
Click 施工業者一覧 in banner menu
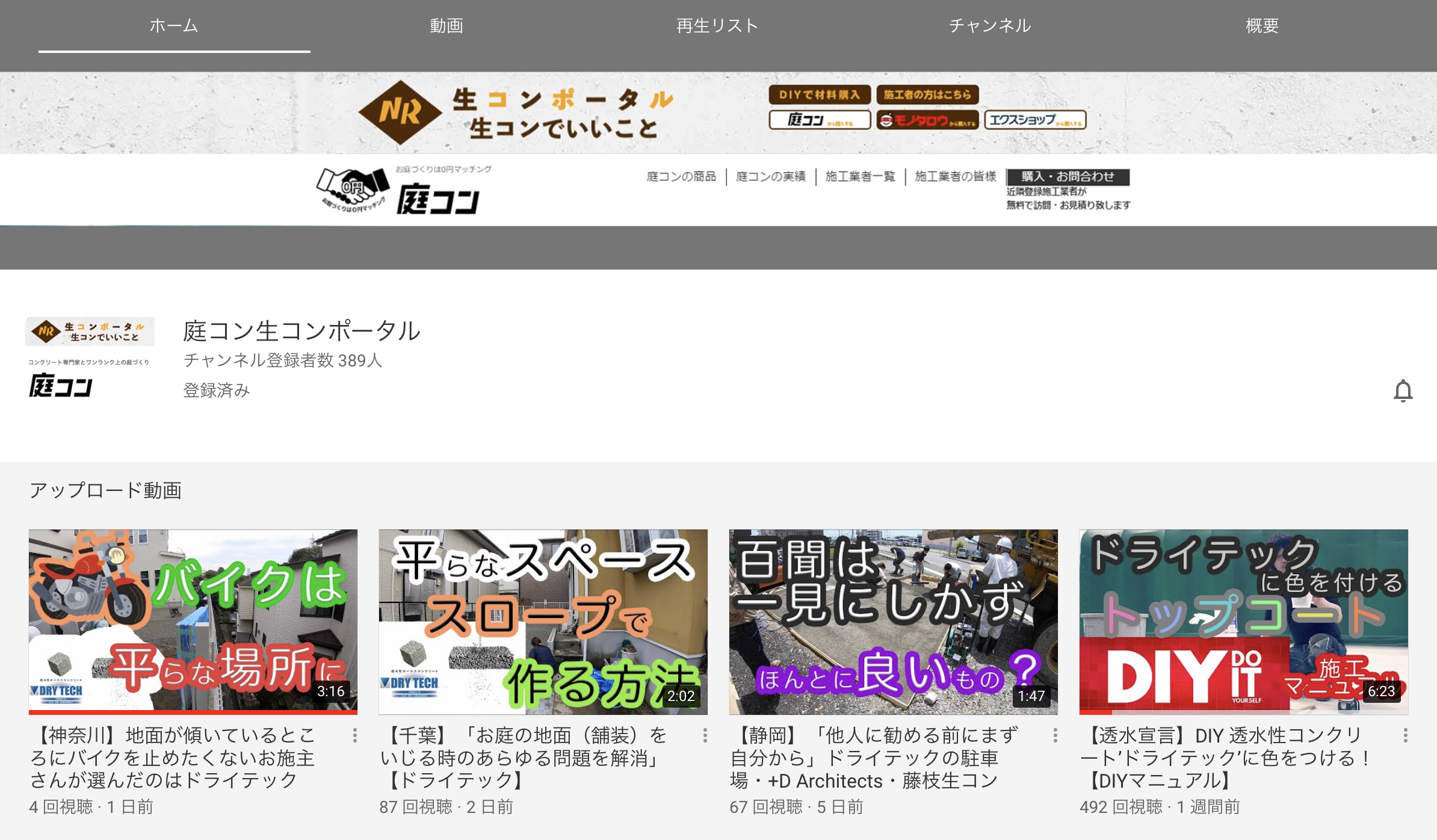click(860, 176)
